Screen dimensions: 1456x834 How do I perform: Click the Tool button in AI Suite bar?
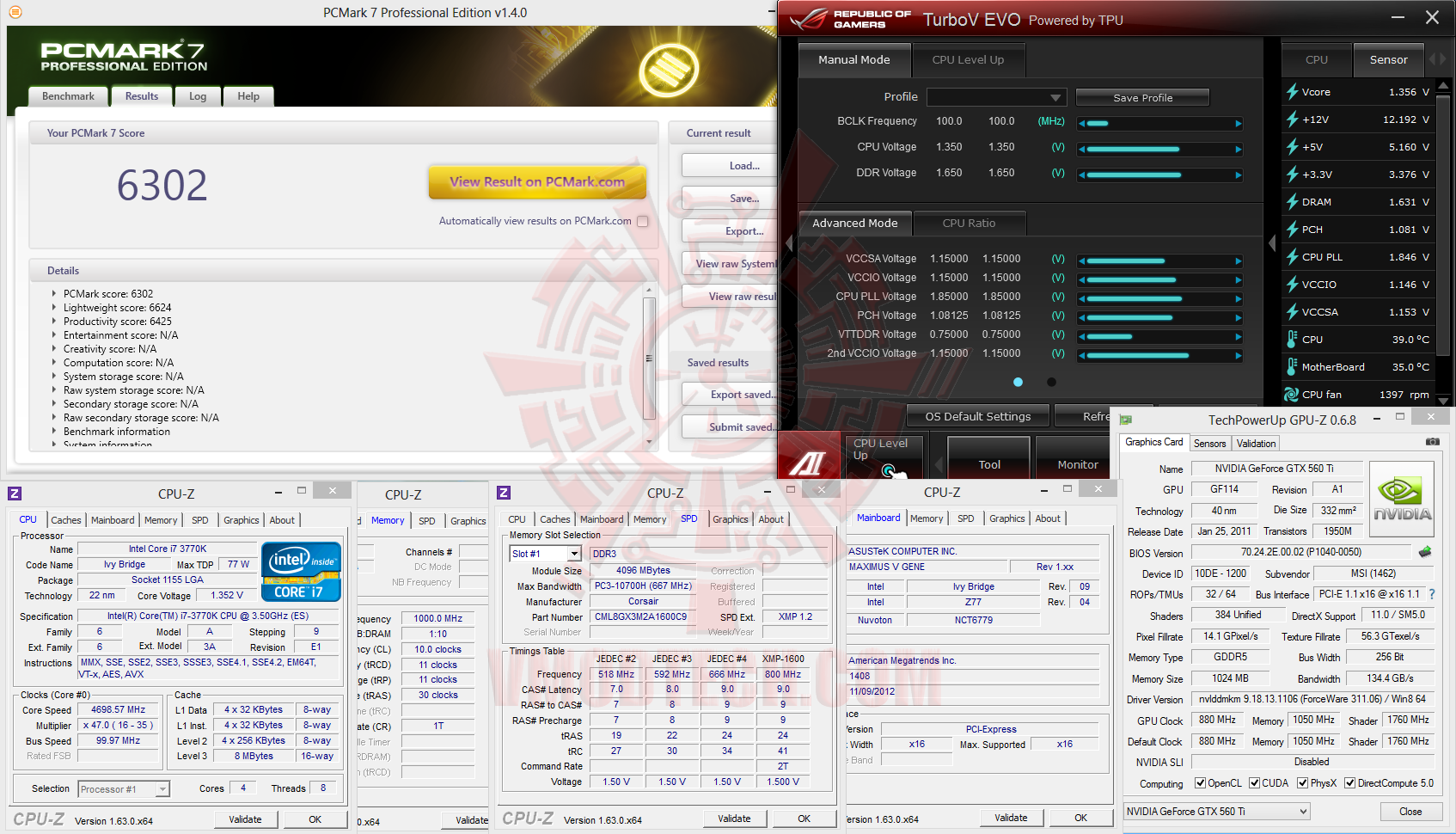point(989,457)
